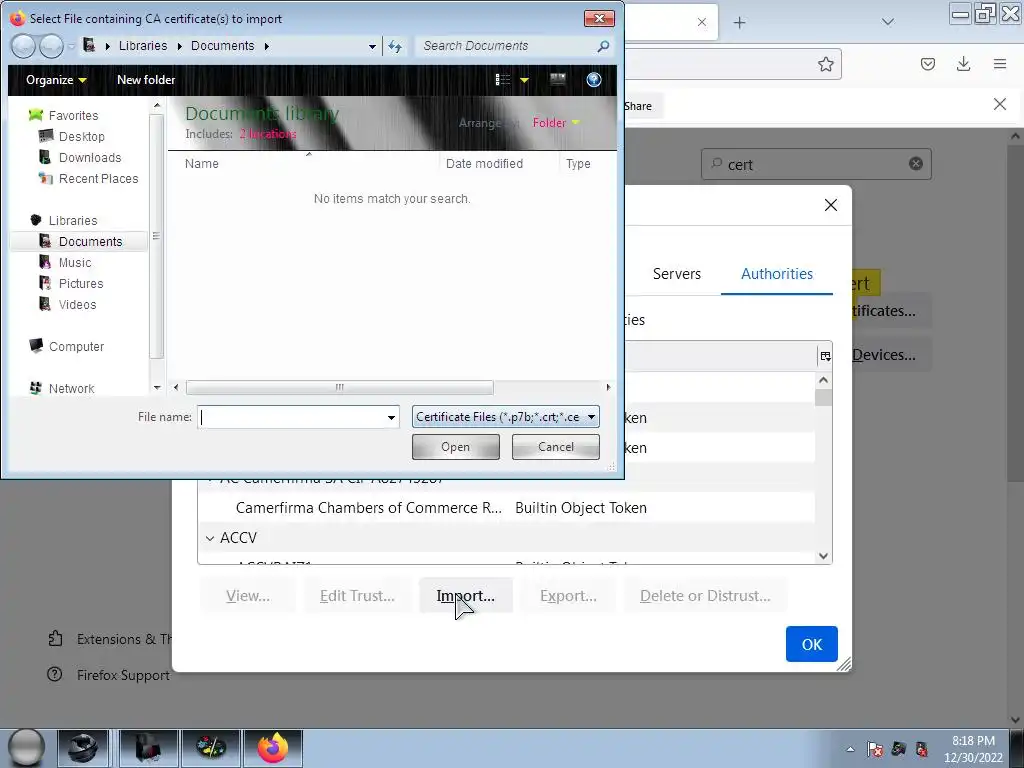Viewport: 1024px width, 768px height.
Task: Sort by Date modified column
Action: click(484, 164)
